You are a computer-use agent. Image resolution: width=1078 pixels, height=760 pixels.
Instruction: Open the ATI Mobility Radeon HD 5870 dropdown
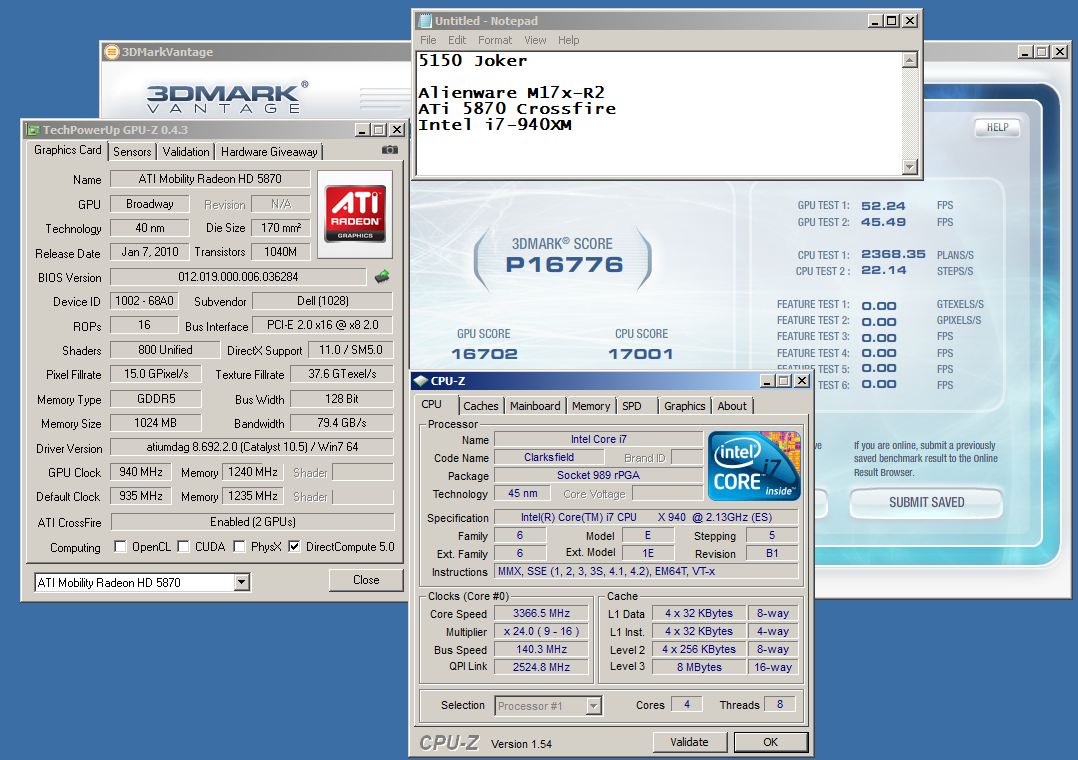point(241,582)
